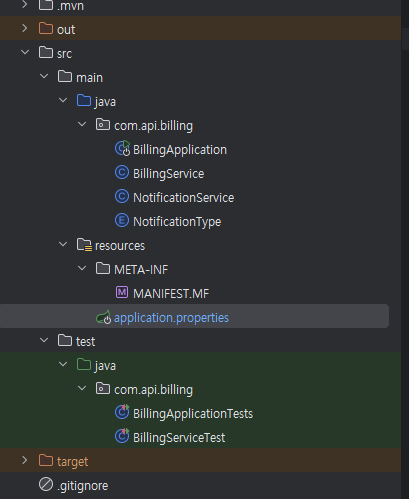Select the test folder name
409x499 pixels.
click(x=85, y=342)
